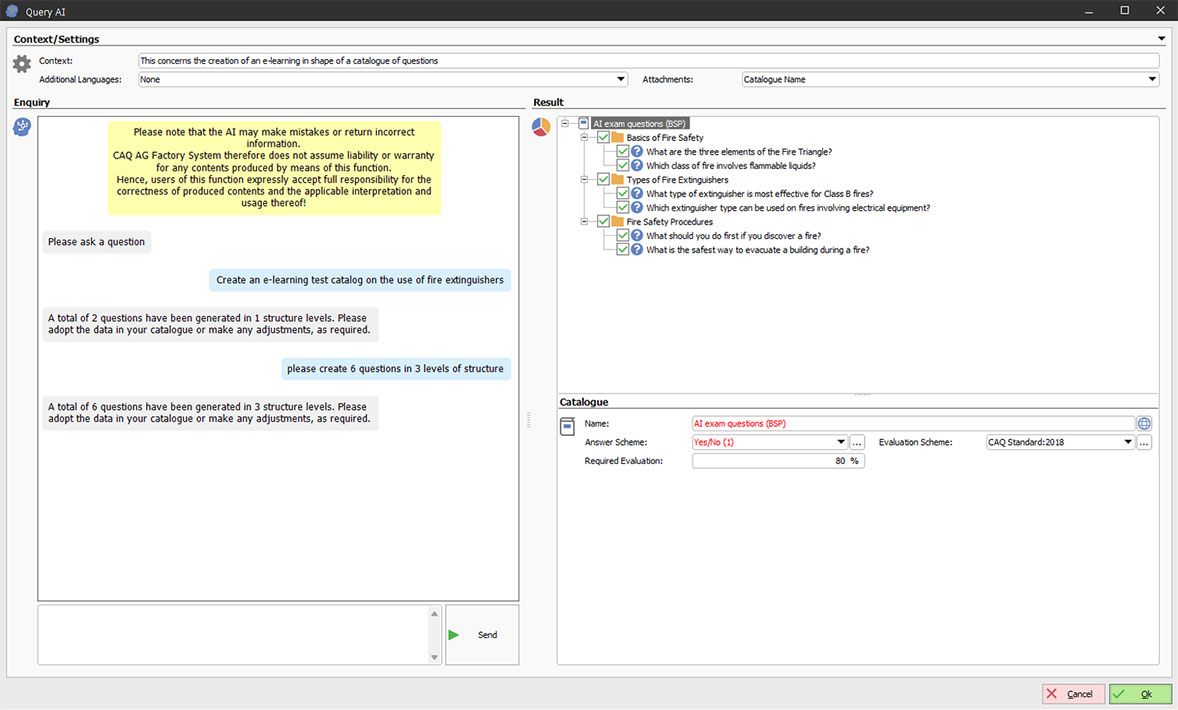The height and width of the screenshot is (710, 1178).
Task: Uncheck the Types of Fire Extinguishers checkbox
Action: point(603,180)
